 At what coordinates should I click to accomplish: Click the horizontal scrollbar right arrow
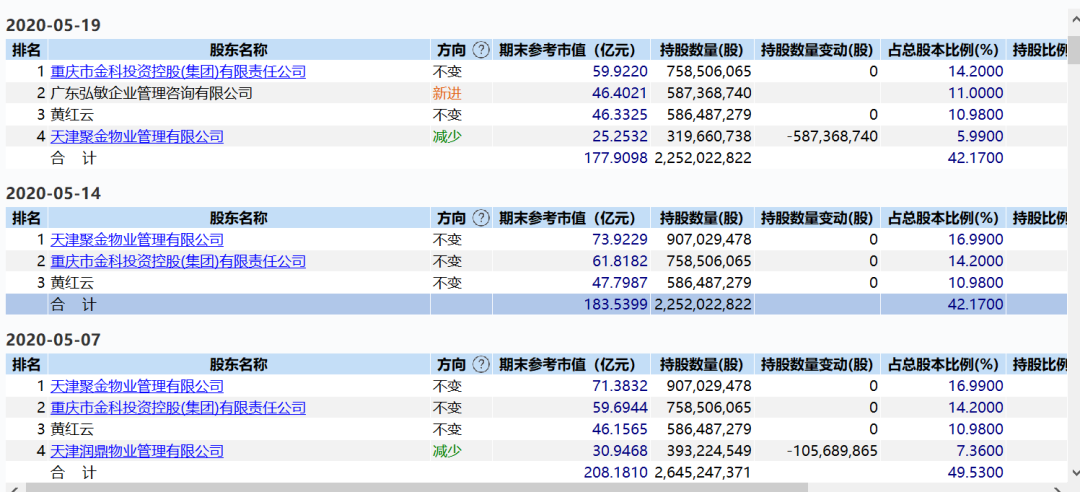click(x=1057, y=487)
